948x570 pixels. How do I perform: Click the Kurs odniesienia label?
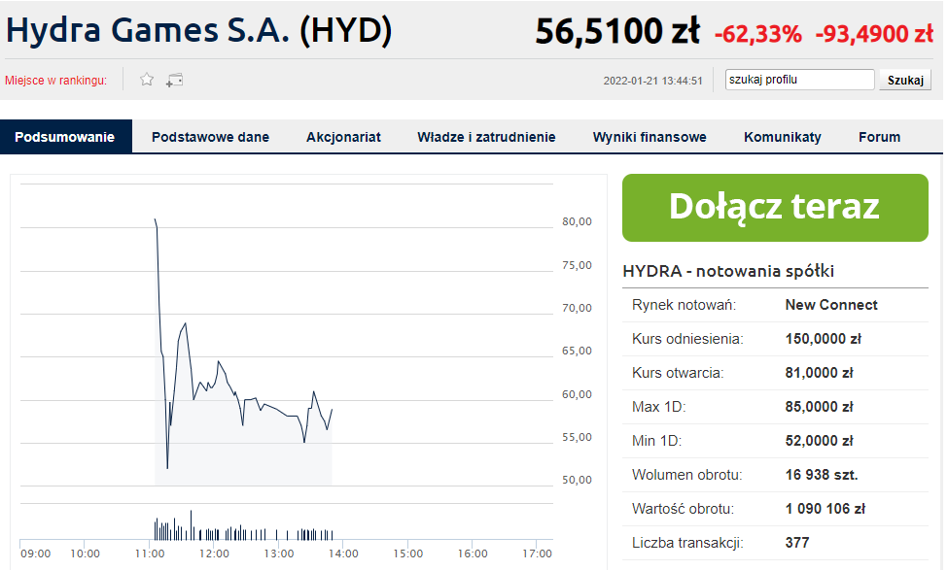(687, 338)
